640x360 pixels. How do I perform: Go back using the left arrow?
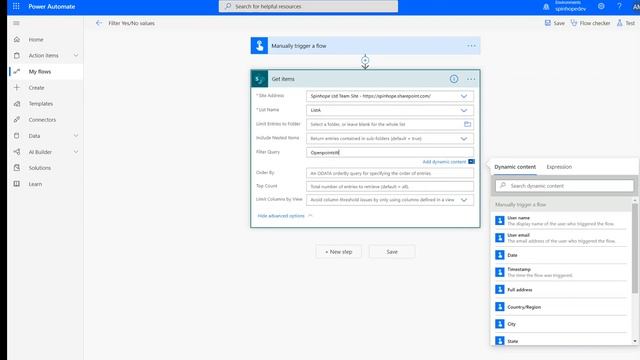click(x=99, y=23)
